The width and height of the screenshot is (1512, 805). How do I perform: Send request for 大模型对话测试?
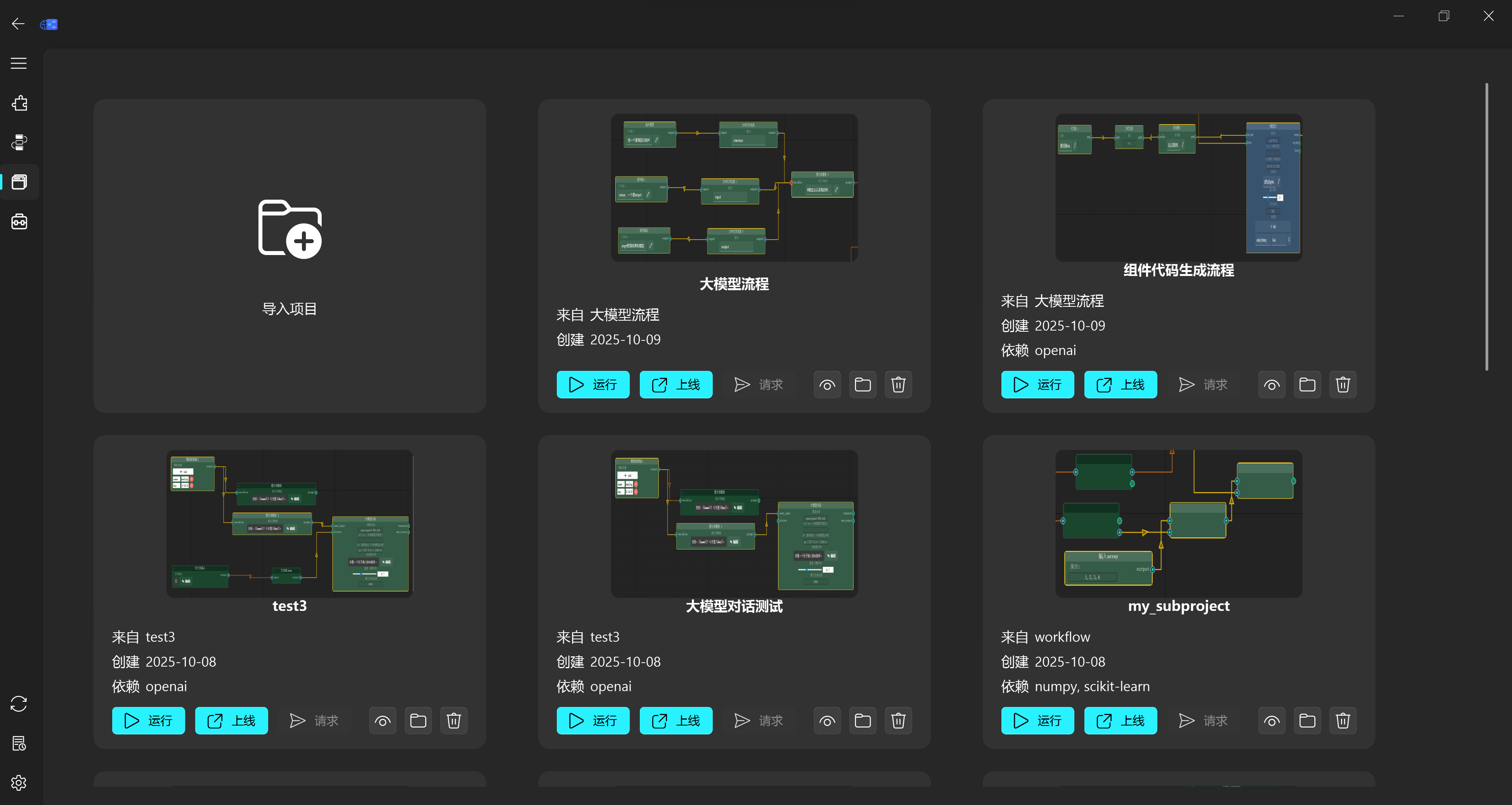[x=759, y=720]
